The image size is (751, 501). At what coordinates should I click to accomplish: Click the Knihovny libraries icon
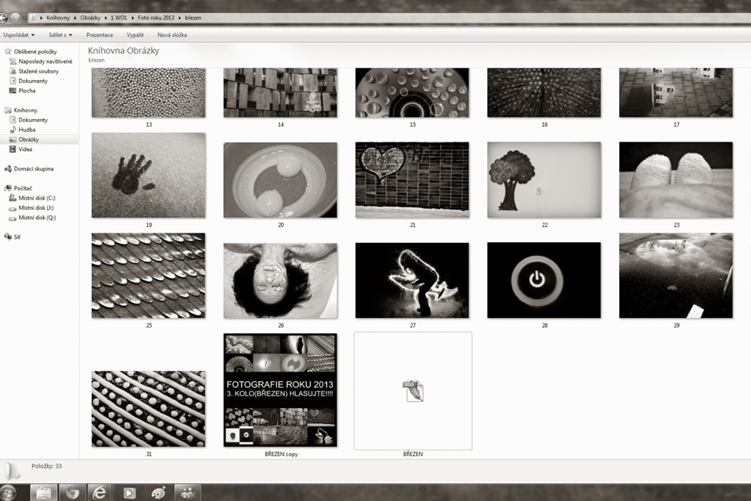pyautogui.click(x=8, y=110)
